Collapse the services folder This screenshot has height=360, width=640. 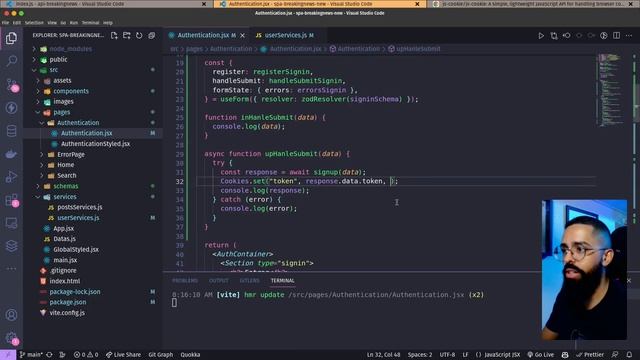coord(64,197)
